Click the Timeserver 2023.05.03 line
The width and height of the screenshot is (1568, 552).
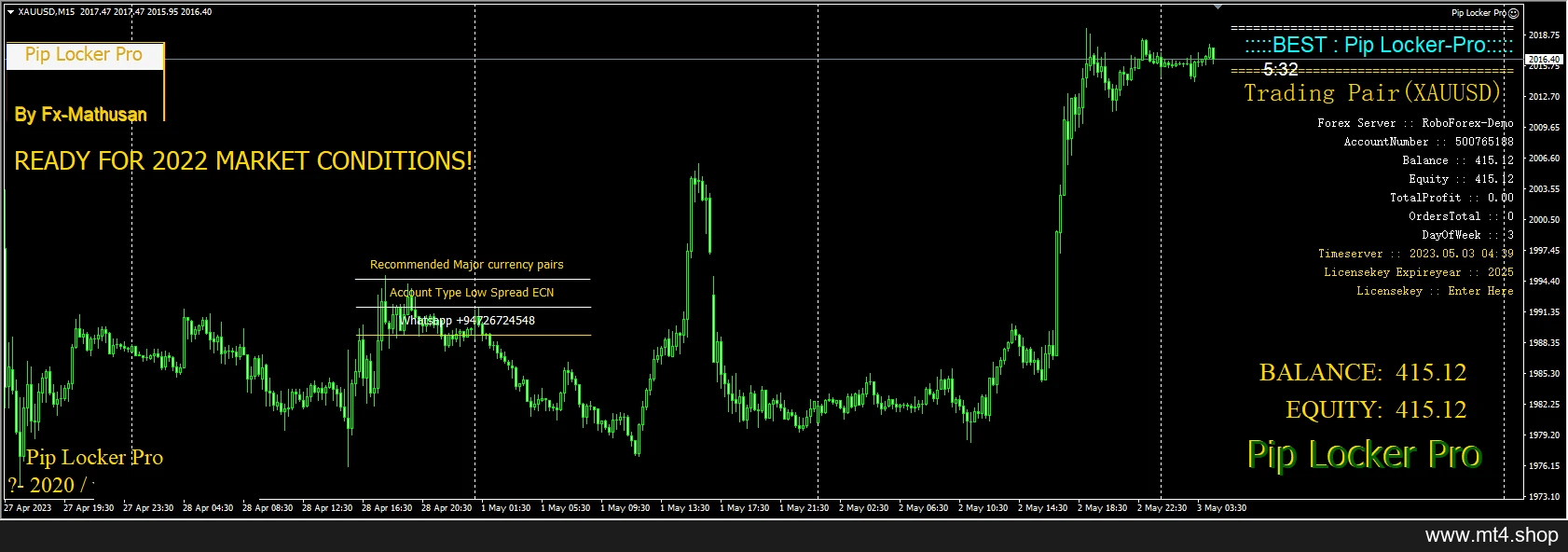point(1415,254)
